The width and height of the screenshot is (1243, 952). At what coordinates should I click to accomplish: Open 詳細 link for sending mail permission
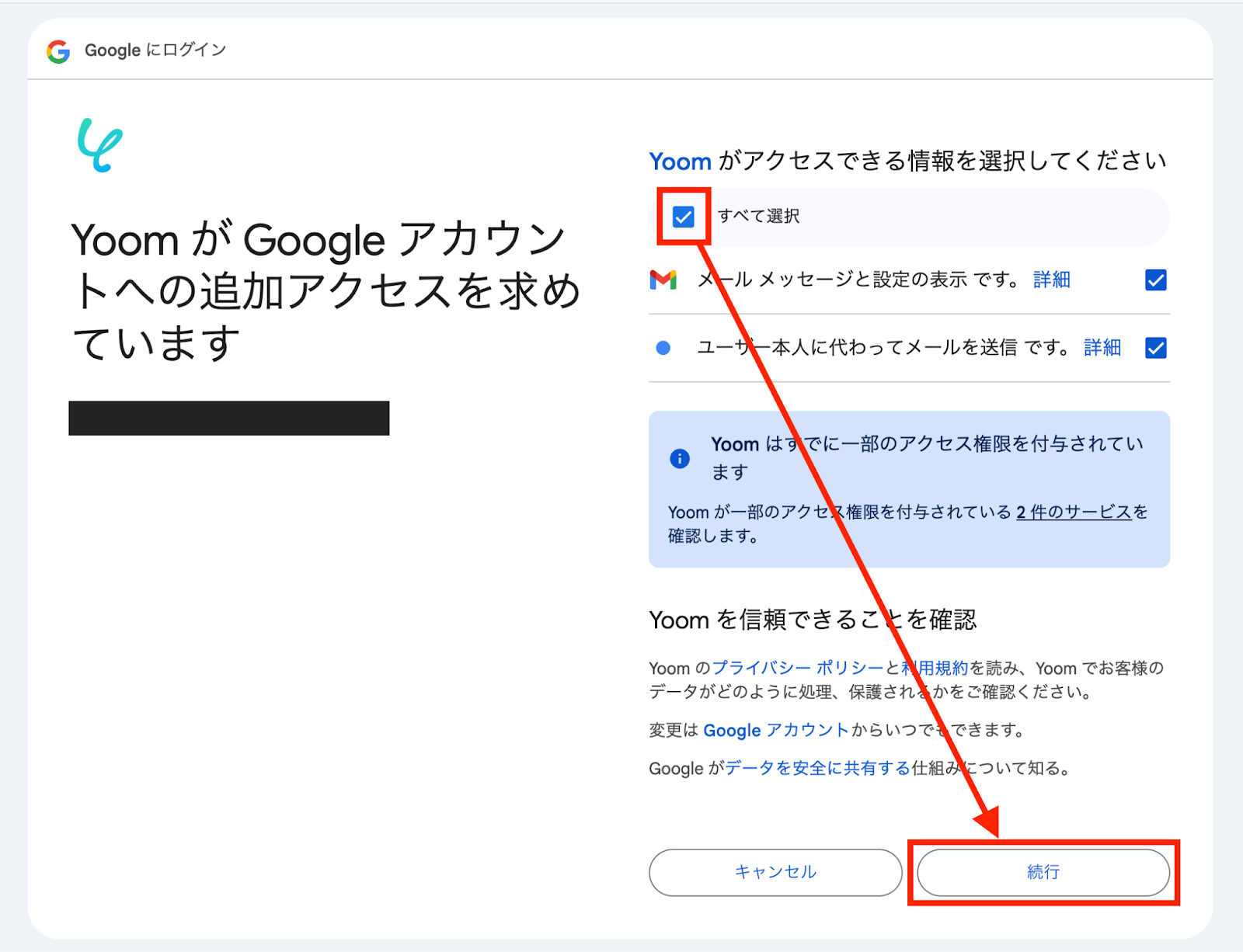coord(1102,348)
